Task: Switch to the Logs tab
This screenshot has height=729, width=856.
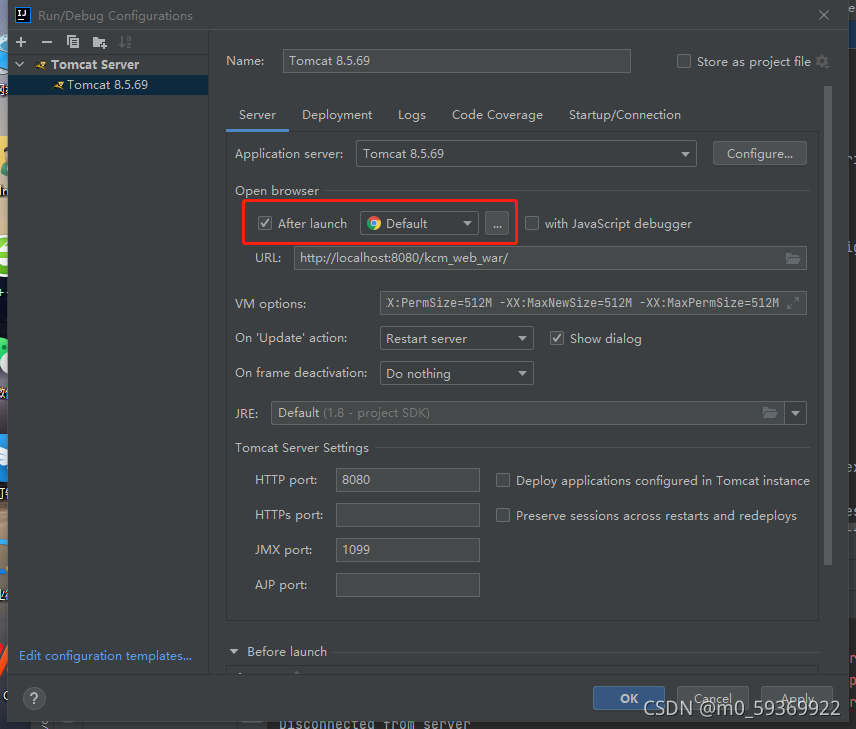Action: coord(412,115)
